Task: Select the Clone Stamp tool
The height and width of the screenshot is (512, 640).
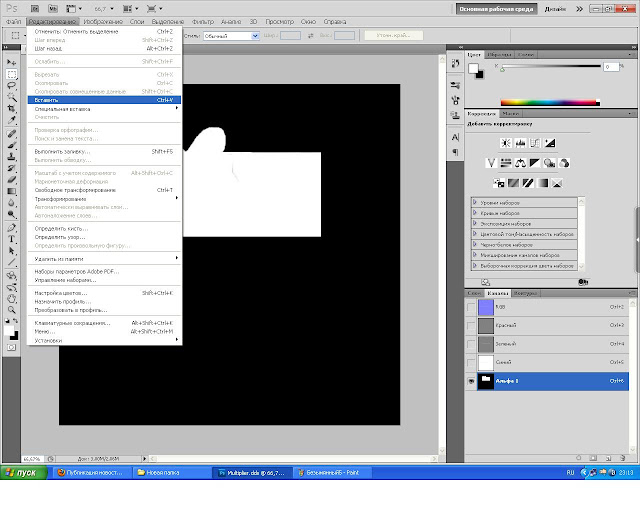Action: click(x=11, y=157)
